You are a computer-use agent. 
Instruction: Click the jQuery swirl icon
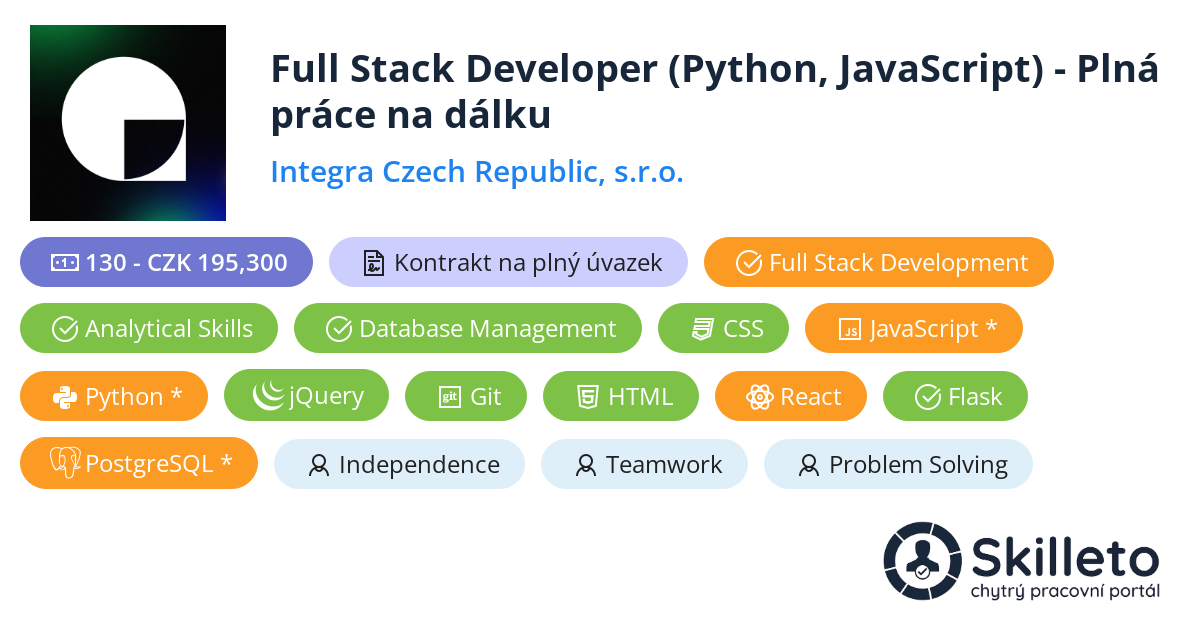tap(267, 396)
